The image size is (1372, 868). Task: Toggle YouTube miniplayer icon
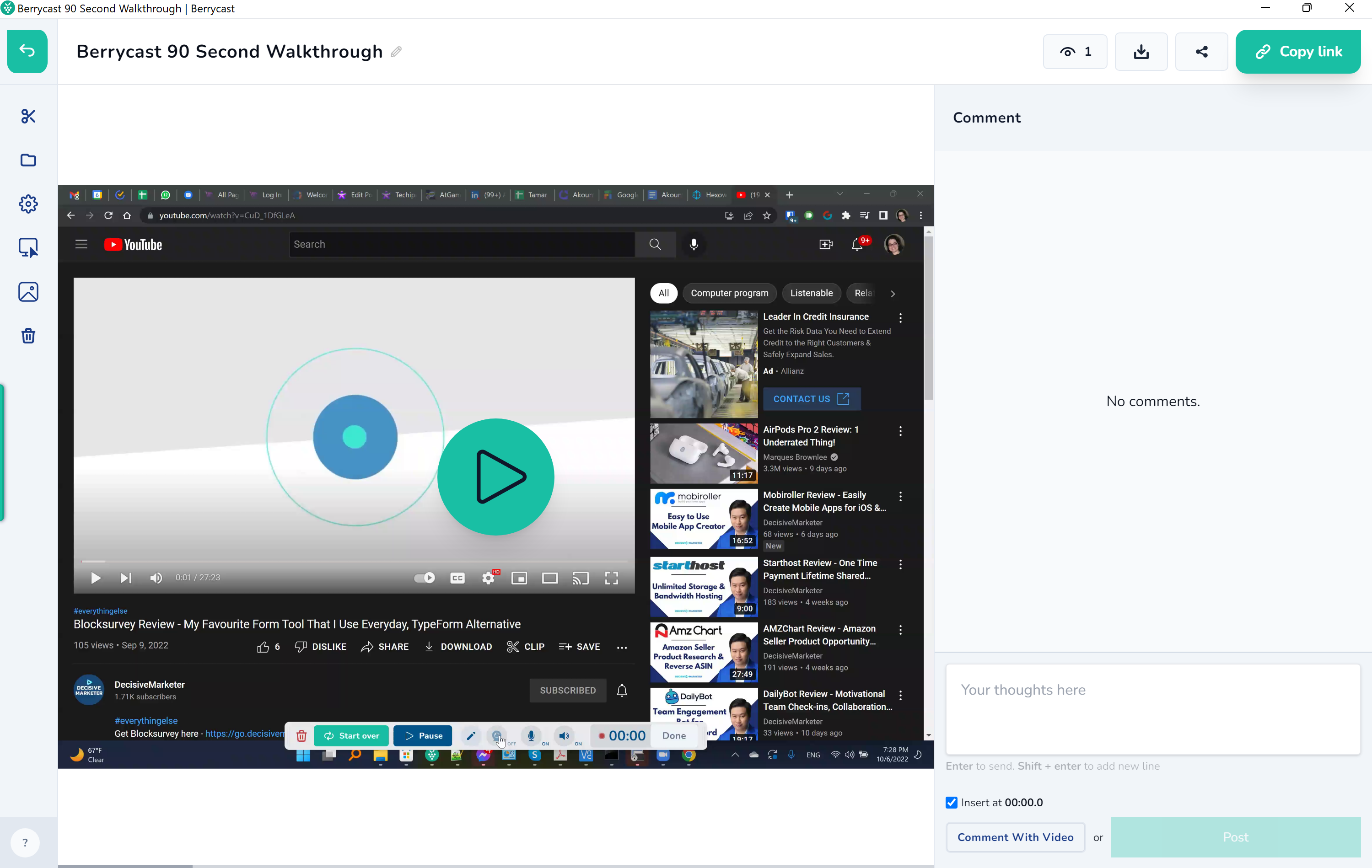coord(519,578)
